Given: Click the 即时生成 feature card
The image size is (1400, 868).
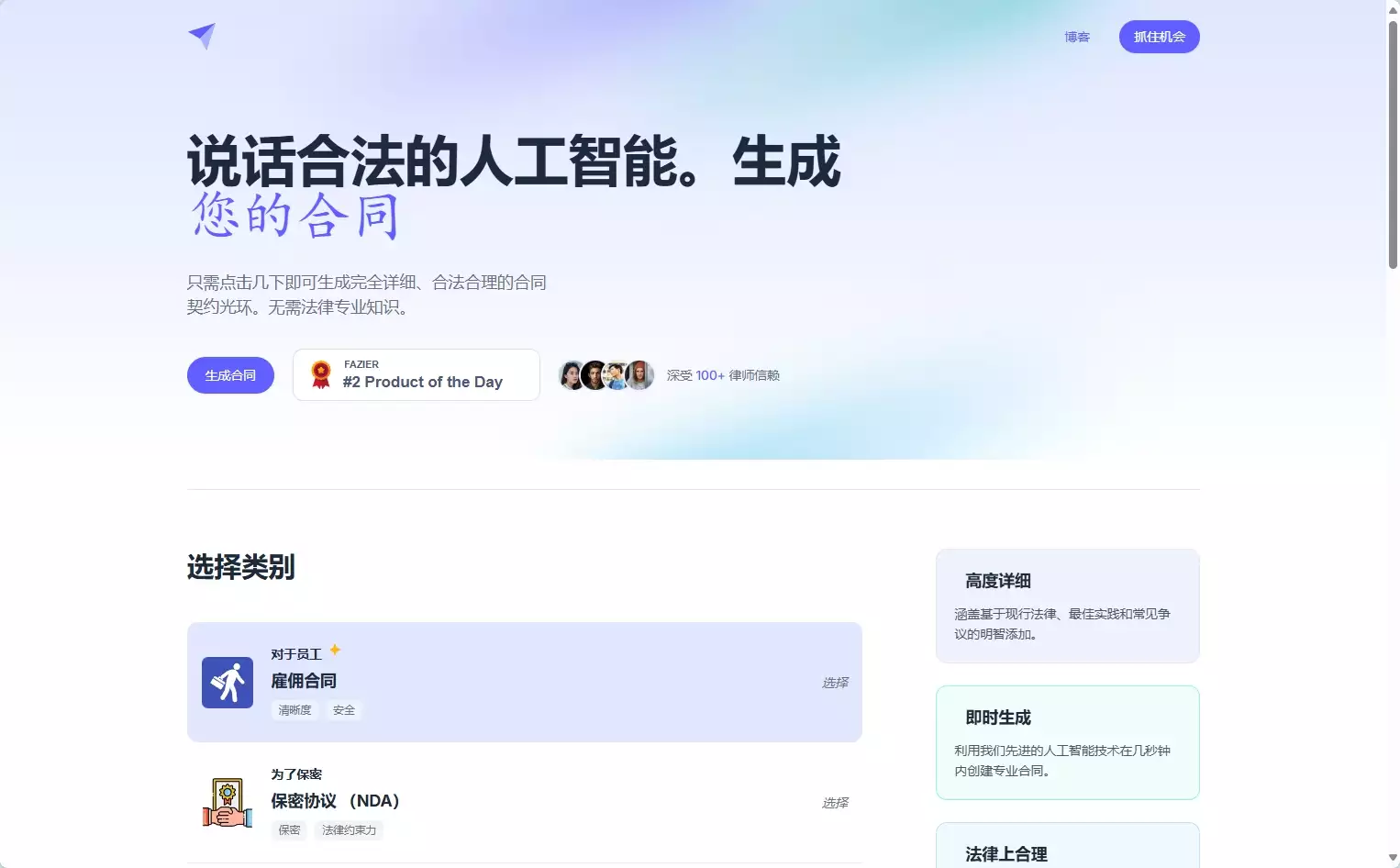Looking at the screenshot, I should coord(1068,742).
